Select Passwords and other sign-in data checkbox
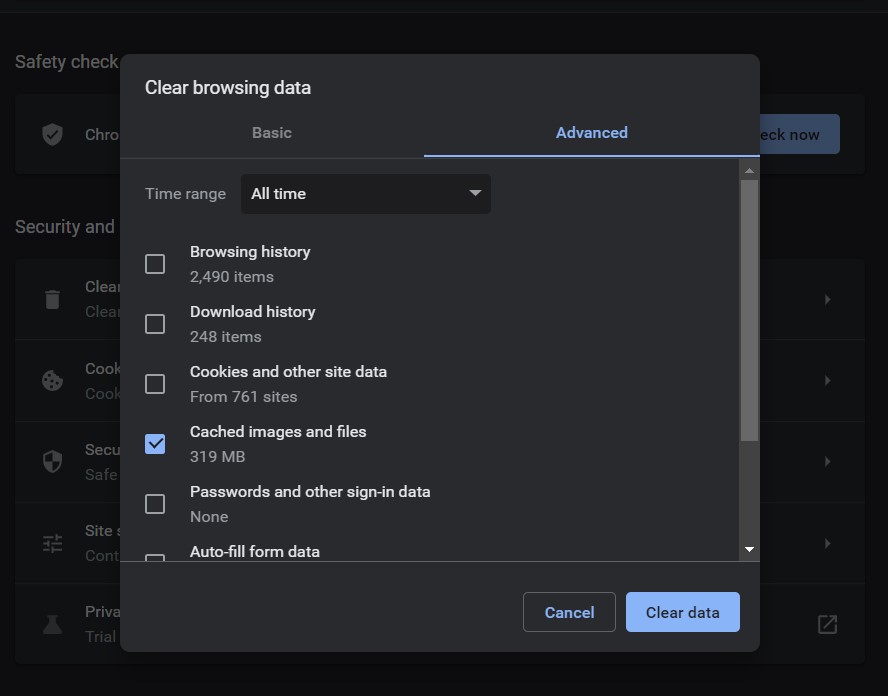This screenshot has width=888, height=696. coord(155,504)
